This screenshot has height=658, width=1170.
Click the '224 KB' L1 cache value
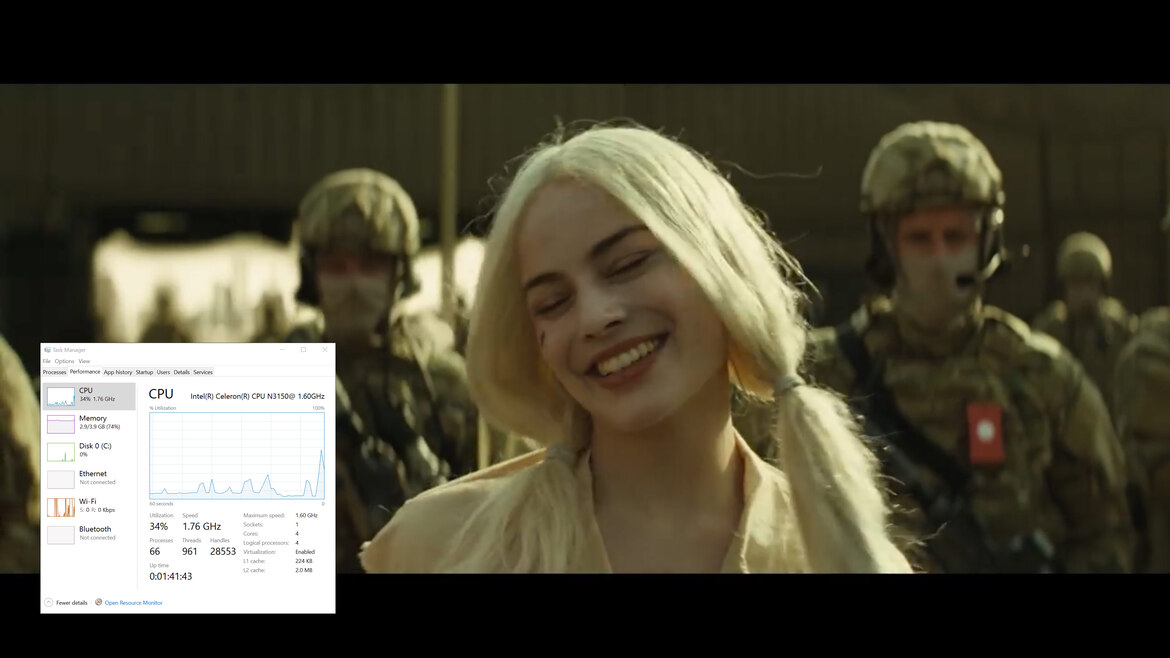pyautogui.click(x=304, y=561)
